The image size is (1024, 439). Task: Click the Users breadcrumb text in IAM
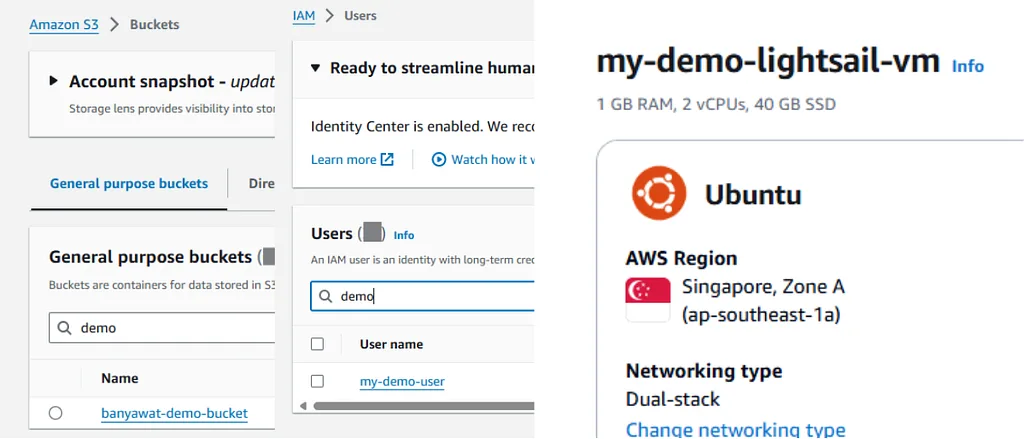pos(360,15)
